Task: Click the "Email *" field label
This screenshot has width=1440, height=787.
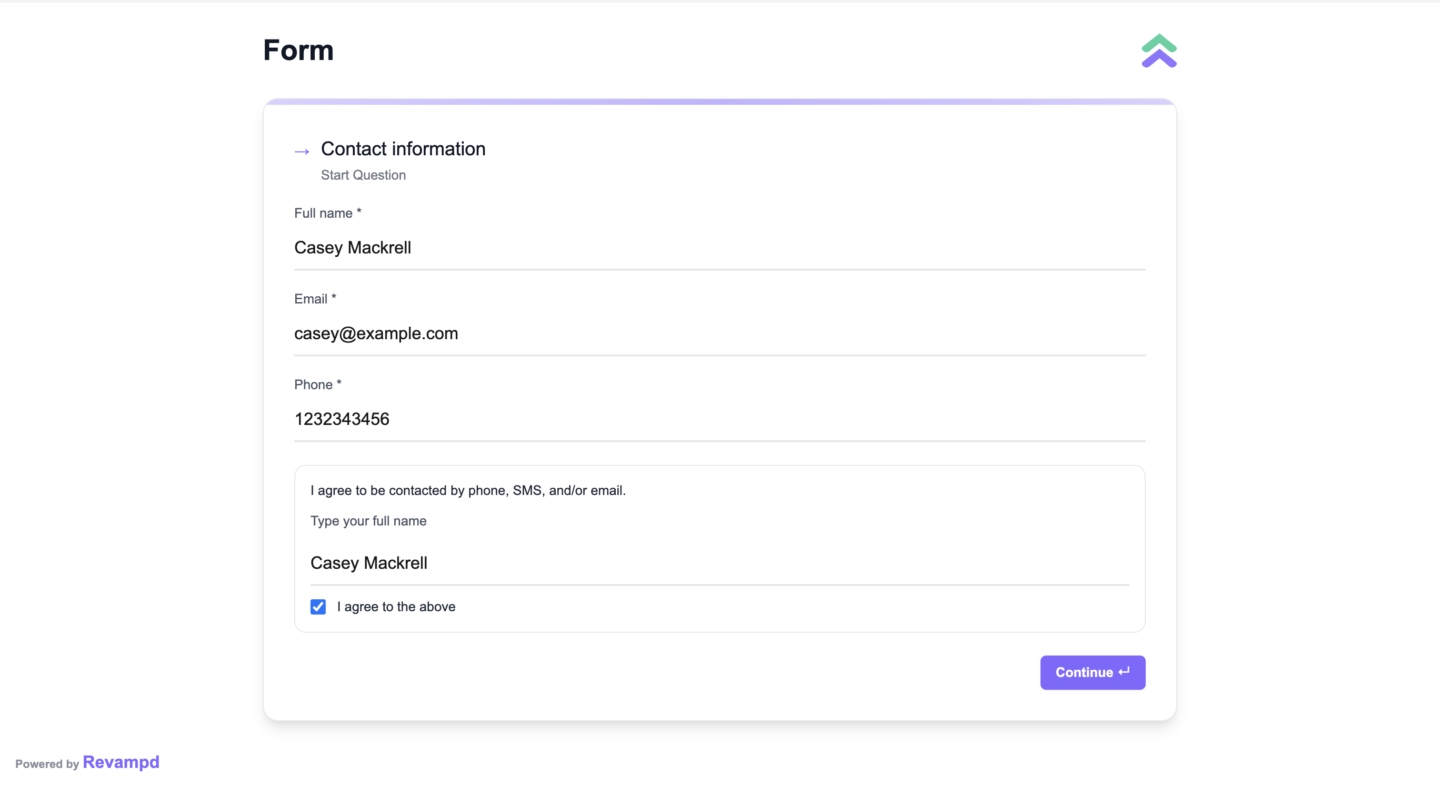Action: 315,299
